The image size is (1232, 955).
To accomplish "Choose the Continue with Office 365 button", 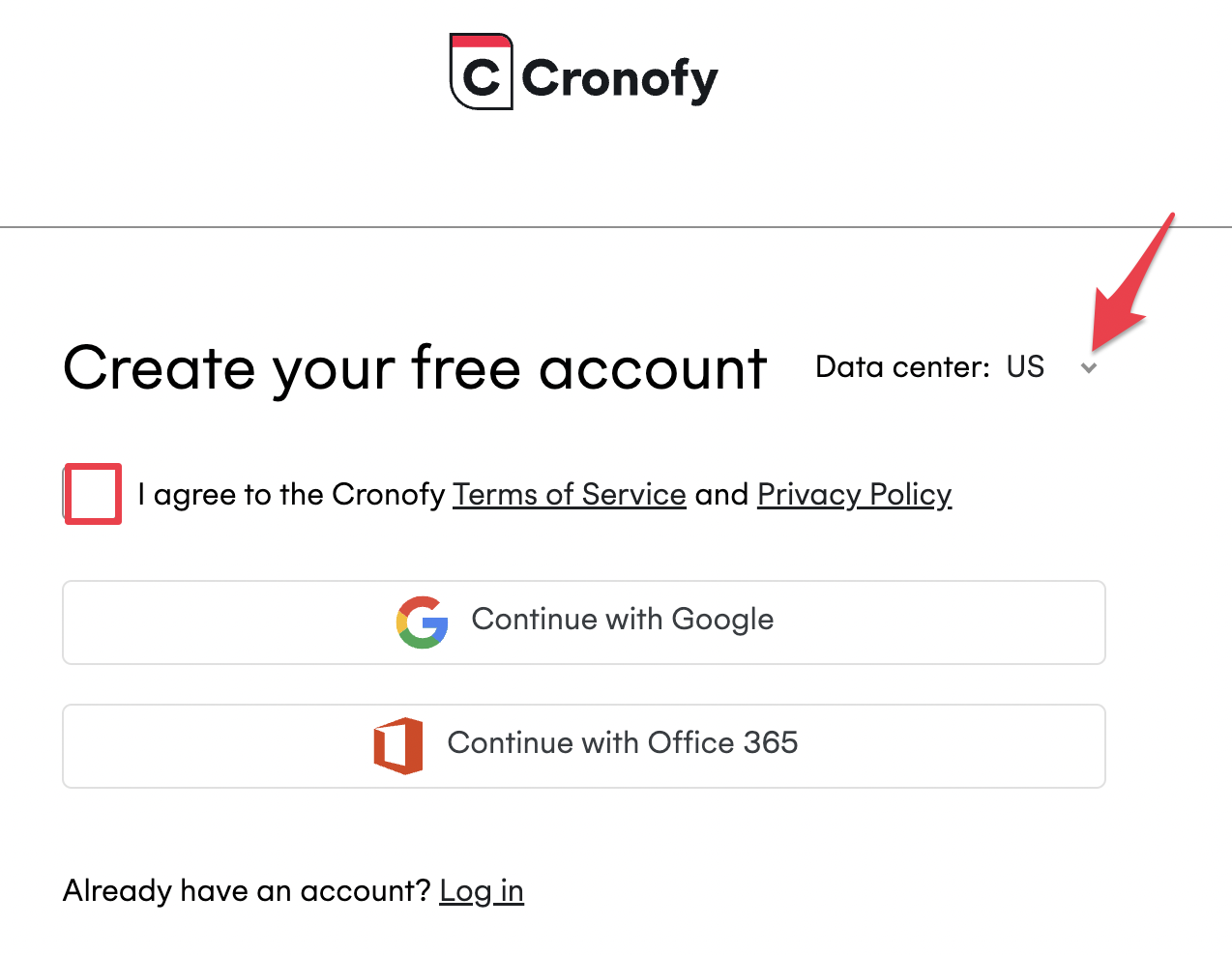I will tap(584, 746).
